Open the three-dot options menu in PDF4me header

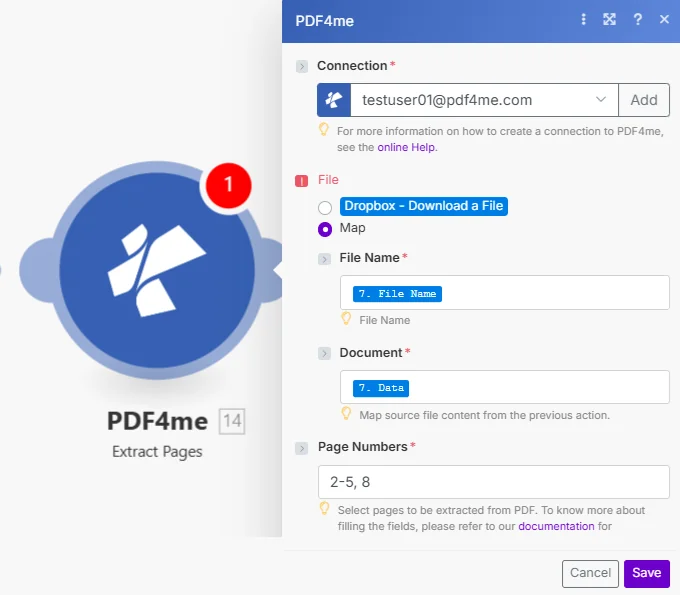tap(583, 19)
